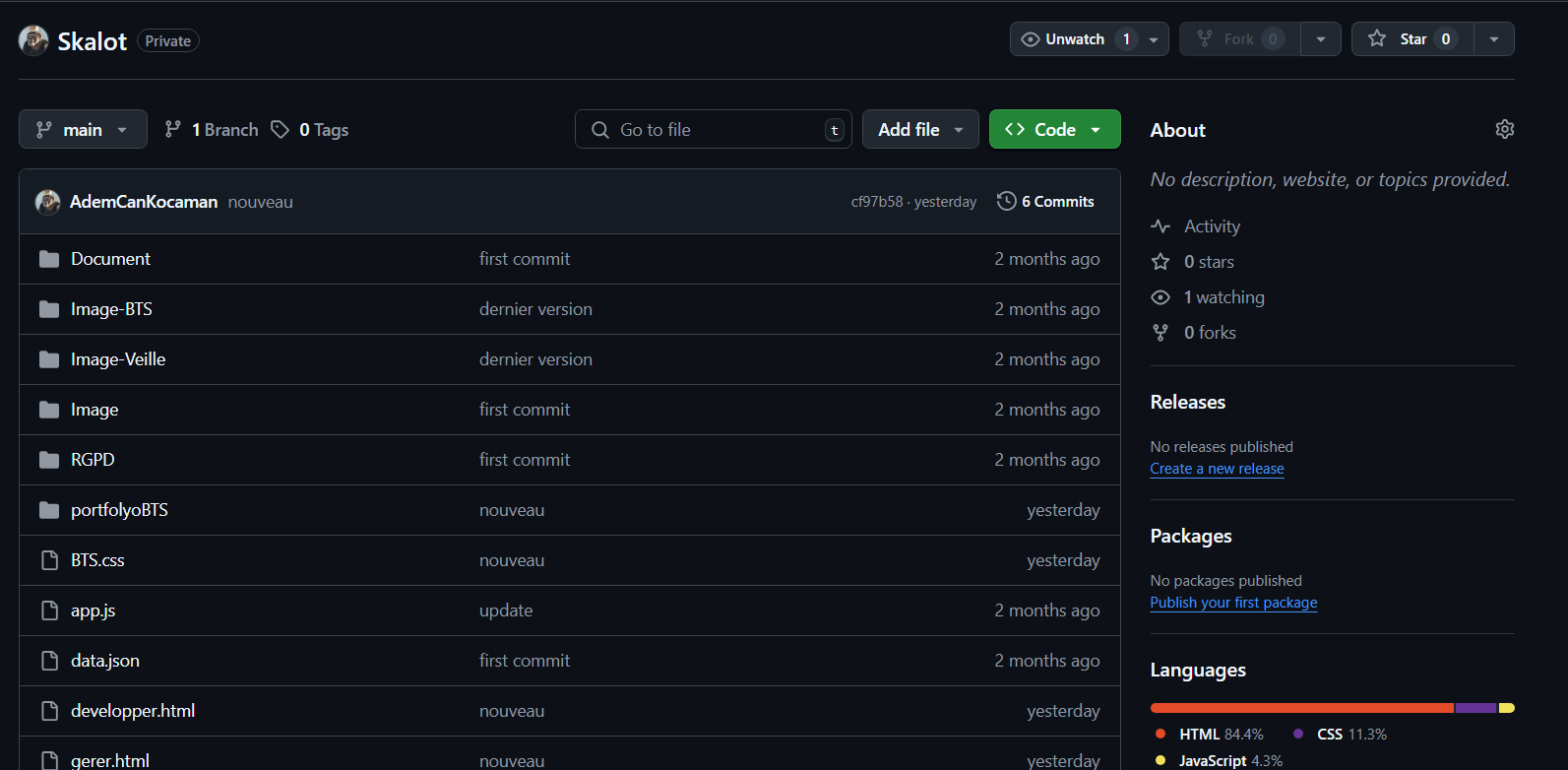This screenshot has height=770, width=1568.
Task: Click the Create a new release link
Action: pyautogui.click(x=1217, y=469)
